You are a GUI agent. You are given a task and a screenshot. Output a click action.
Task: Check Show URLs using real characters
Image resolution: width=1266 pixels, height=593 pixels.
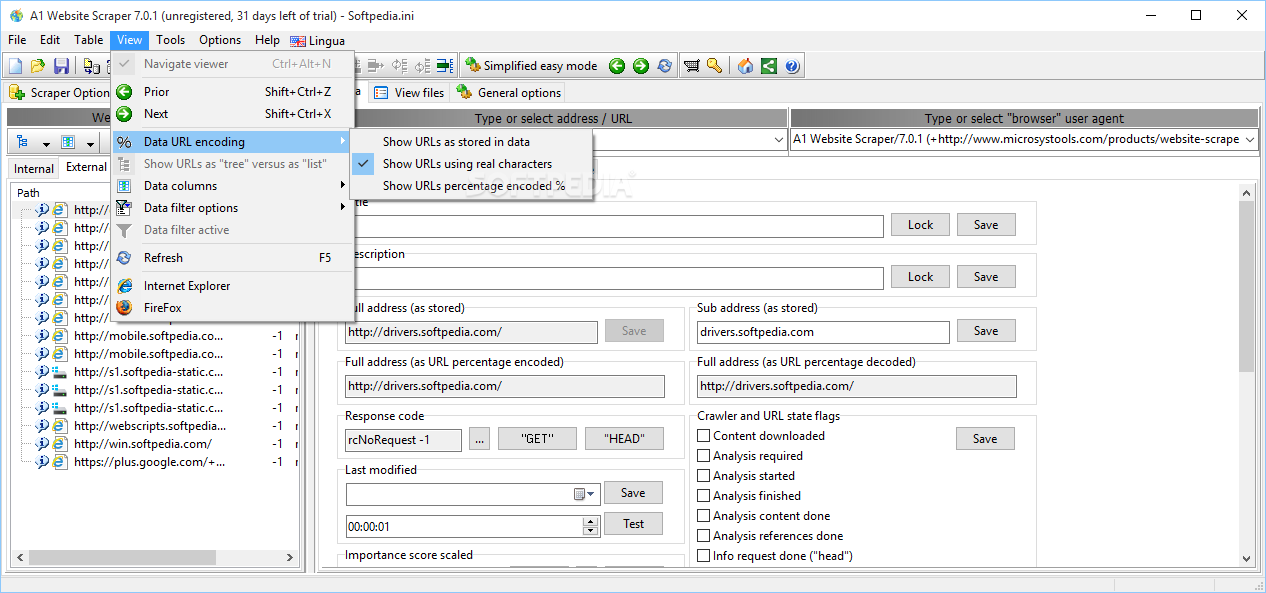point(471,163)
